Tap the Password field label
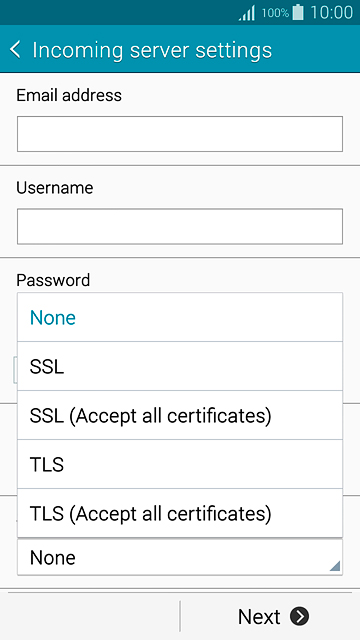 [x=53, y=280]
